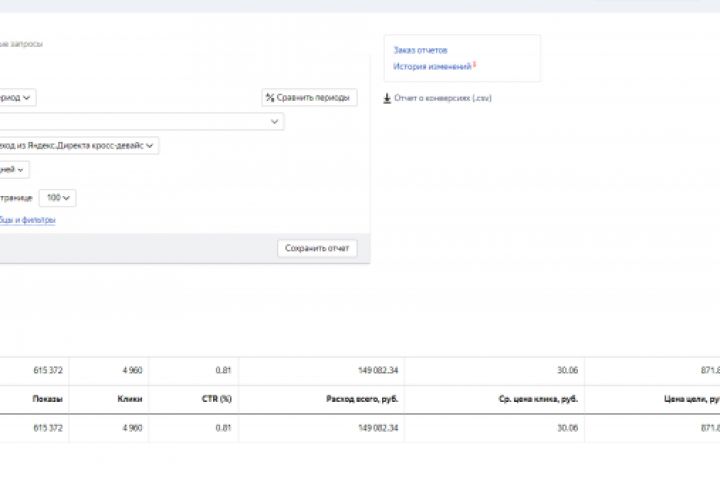Viewport: 720px width, 480px height.
Task: Open the Период dropdown
Action: point(17,98)
